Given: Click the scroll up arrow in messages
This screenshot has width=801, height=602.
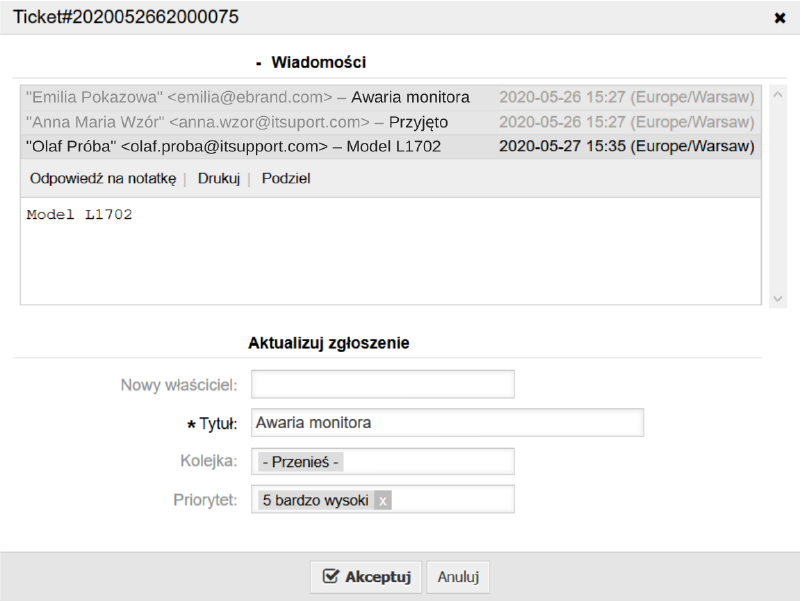Looking at the screenshot, I should coord(778,95).
